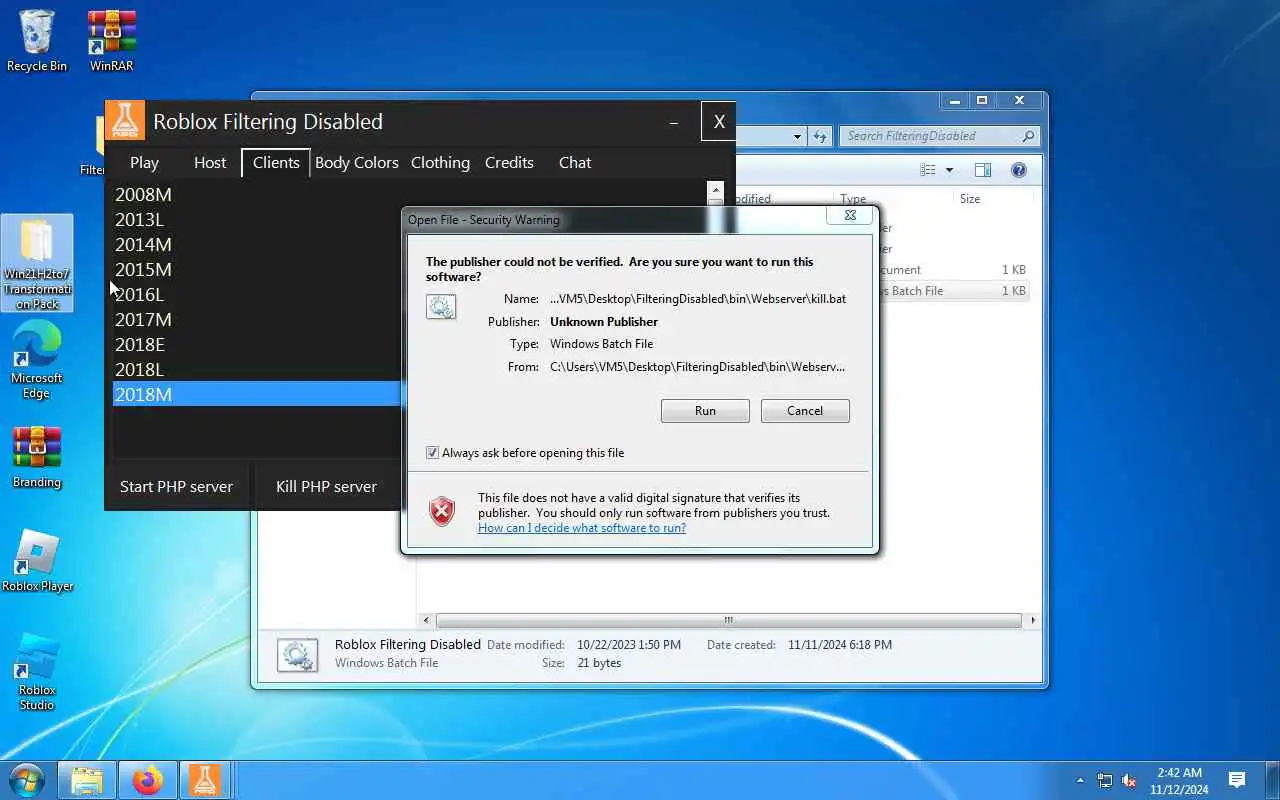
Task: Launch the Roblox Studio desktop shortcut
Action: (37, 672)
